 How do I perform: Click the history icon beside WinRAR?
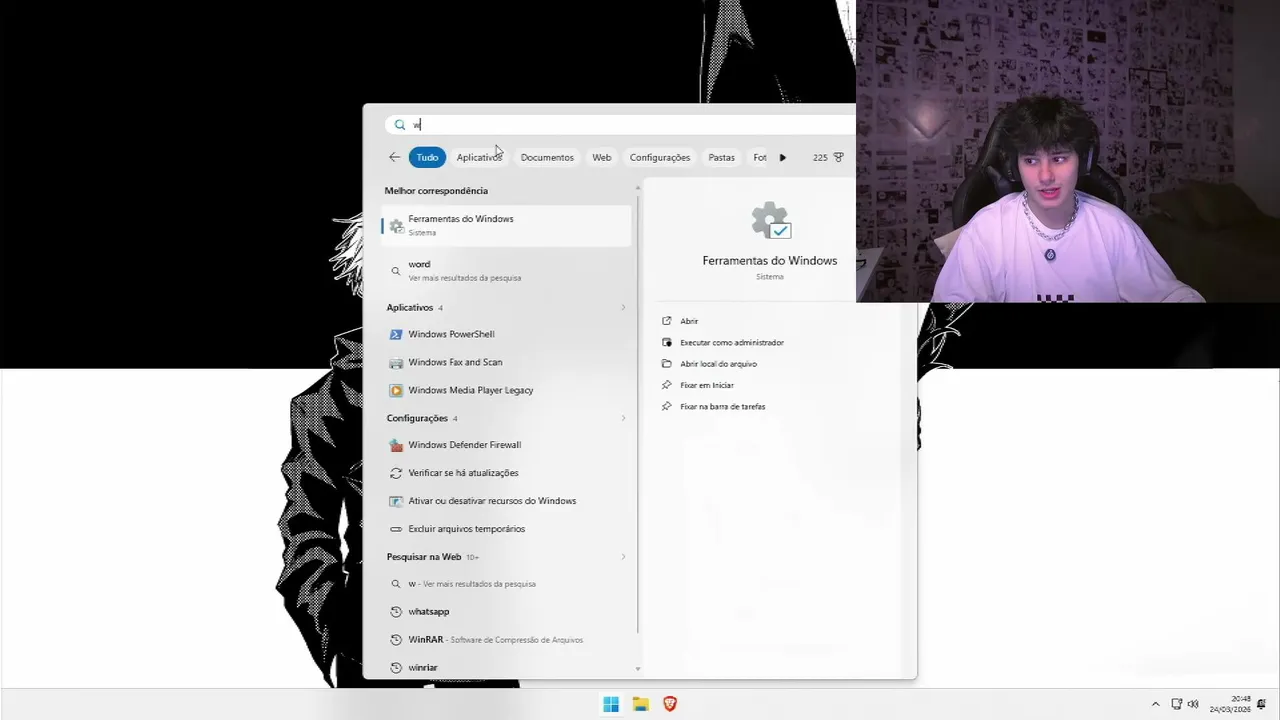[x=396, y=640]
